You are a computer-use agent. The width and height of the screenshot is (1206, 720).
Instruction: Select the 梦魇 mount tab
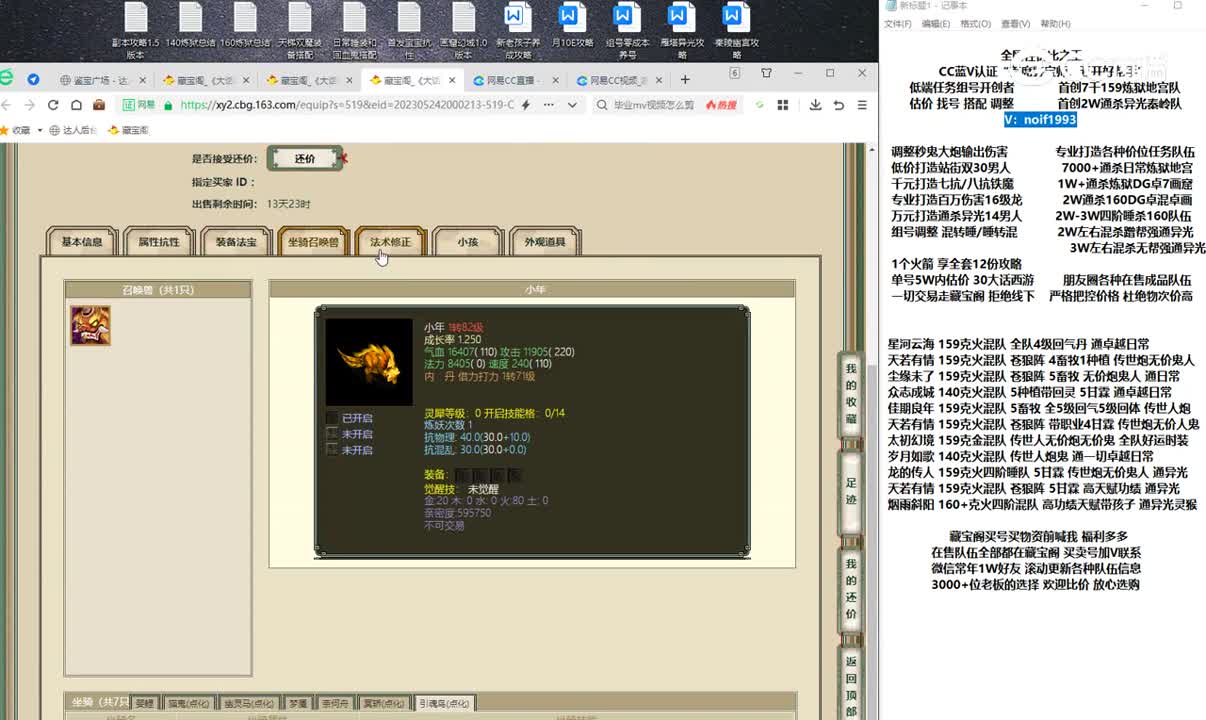[298, 703]
